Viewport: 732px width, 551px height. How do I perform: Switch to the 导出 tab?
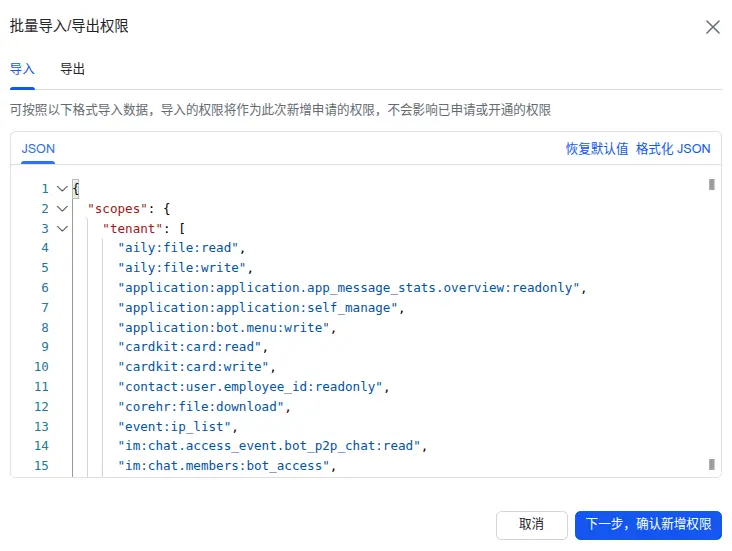pos(72,70)
